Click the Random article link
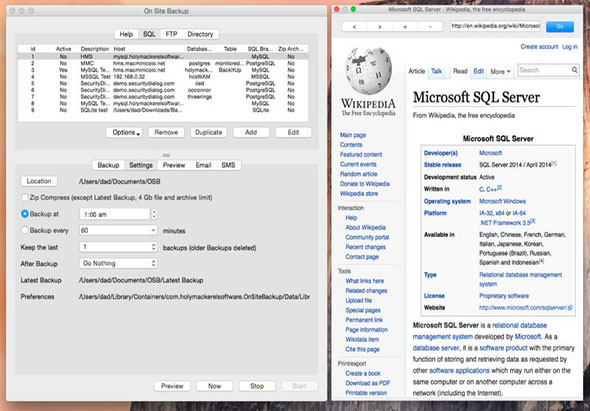 point(359,174)
